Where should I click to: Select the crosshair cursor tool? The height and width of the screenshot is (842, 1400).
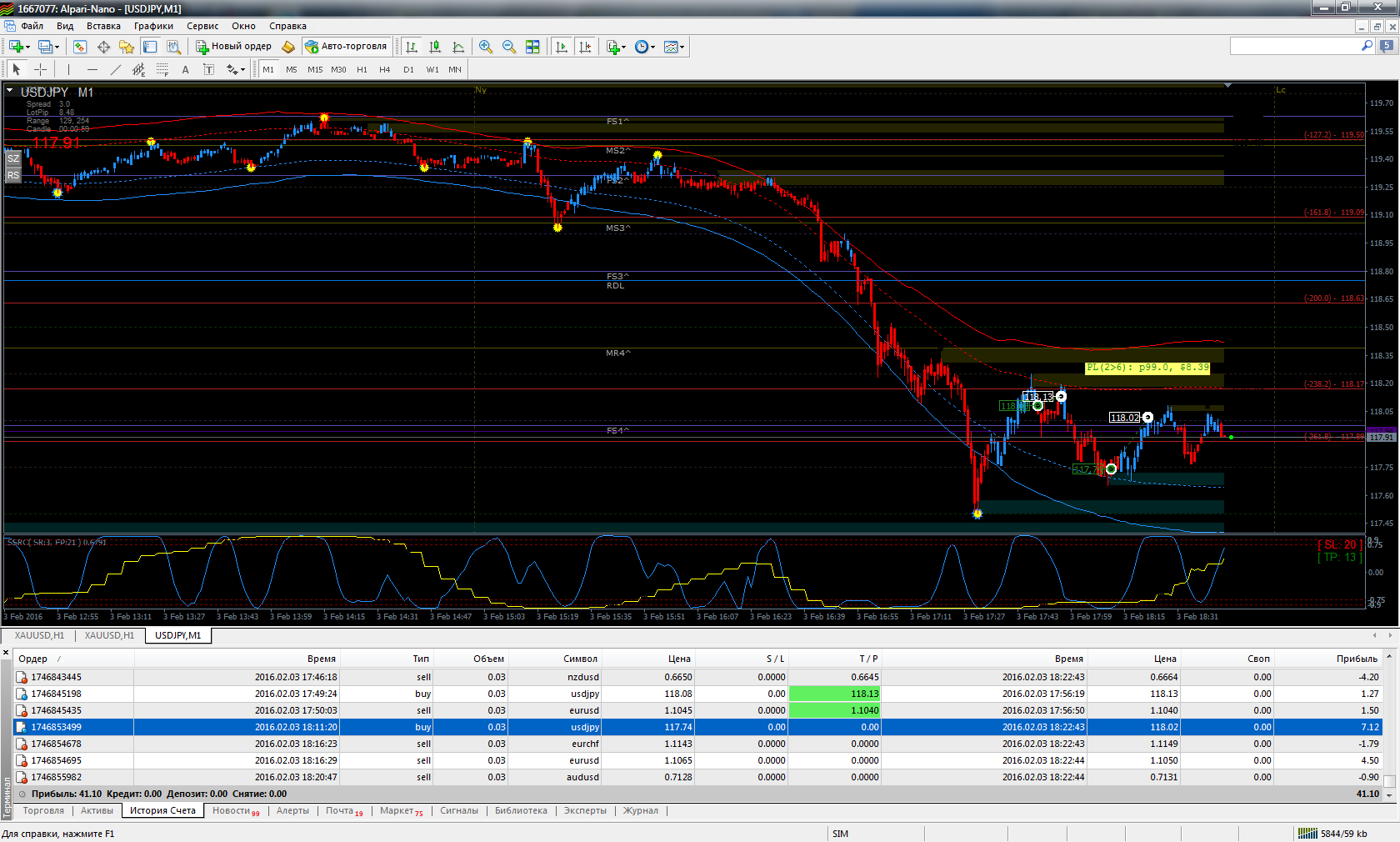40,69
